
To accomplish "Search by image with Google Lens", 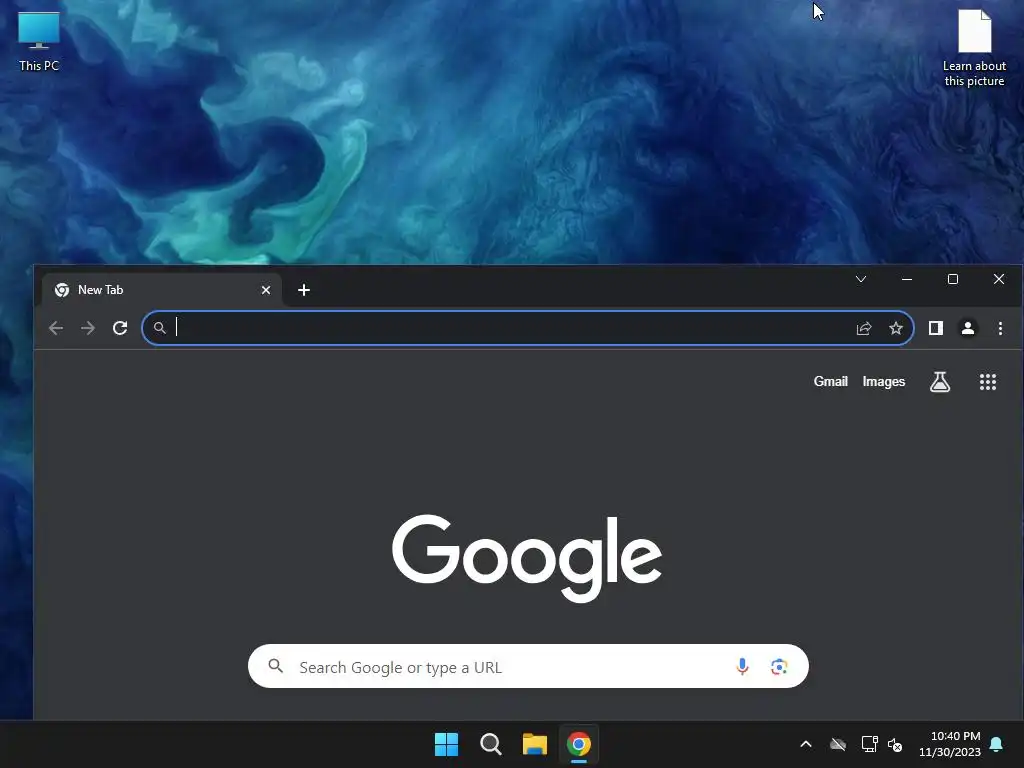I will 778,666.
